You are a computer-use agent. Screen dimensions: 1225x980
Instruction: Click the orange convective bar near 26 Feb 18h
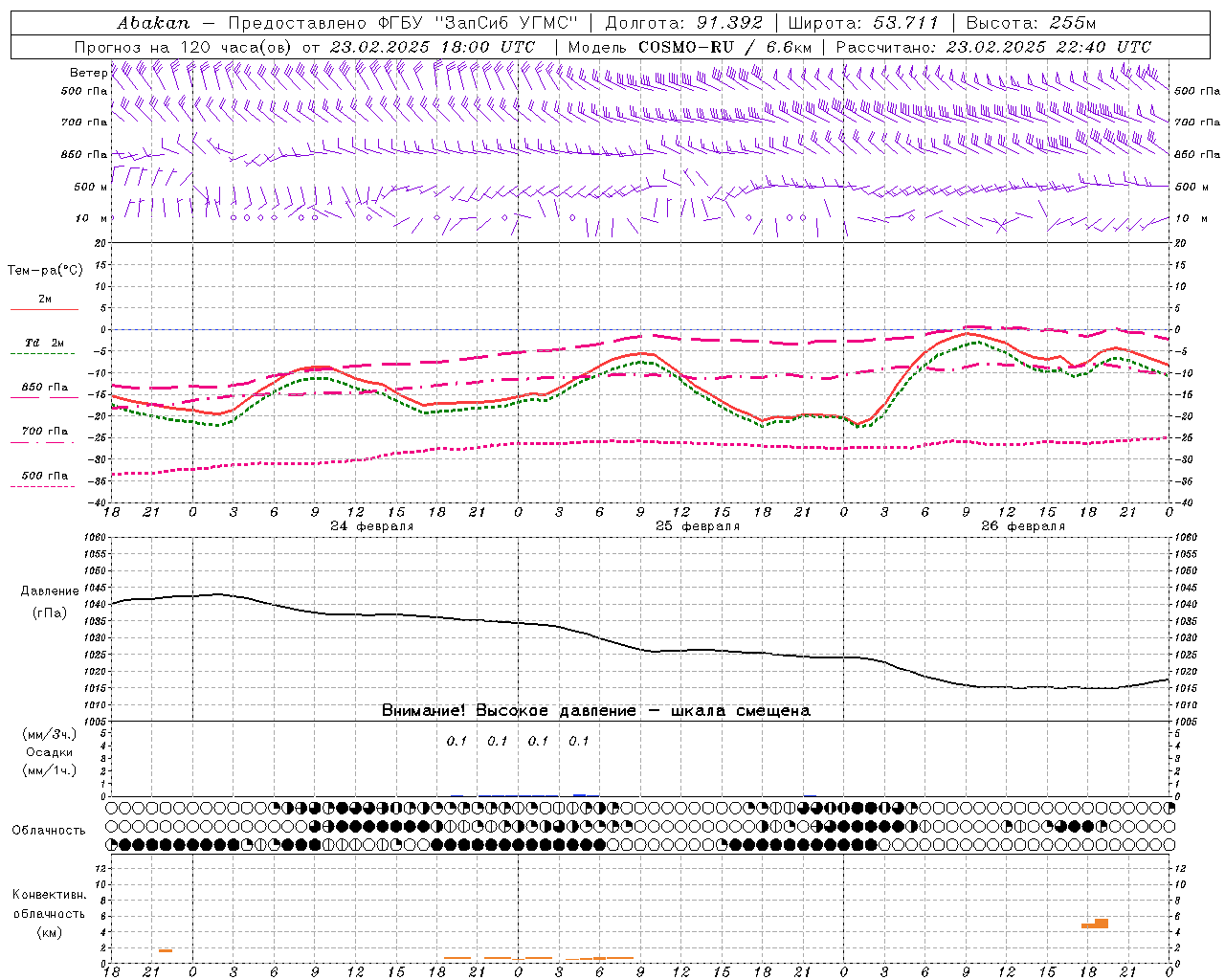pyautogui.click(x=1095, y=924)
